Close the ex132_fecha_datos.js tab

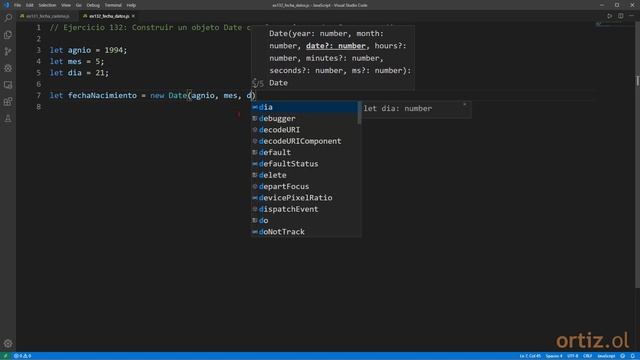[x=133, y=16]
